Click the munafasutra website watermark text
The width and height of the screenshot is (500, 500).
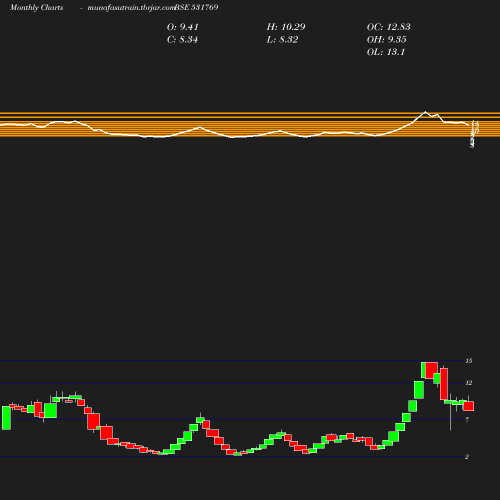[131, 7]
